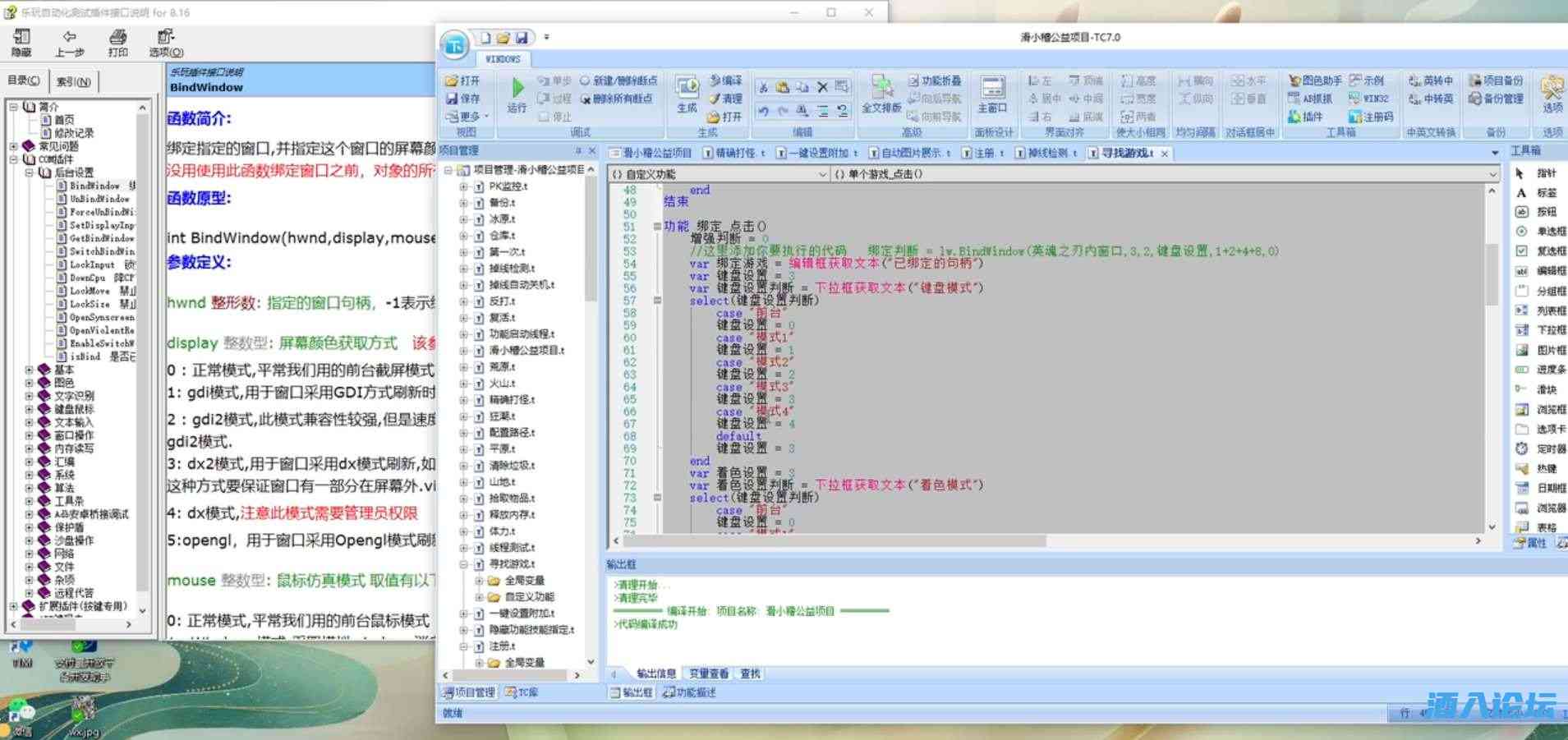The width and height of the screenshot is (1568, 740).
Task: Select the 单选框 radio button control in toolbox
Action: point(1522,232)
